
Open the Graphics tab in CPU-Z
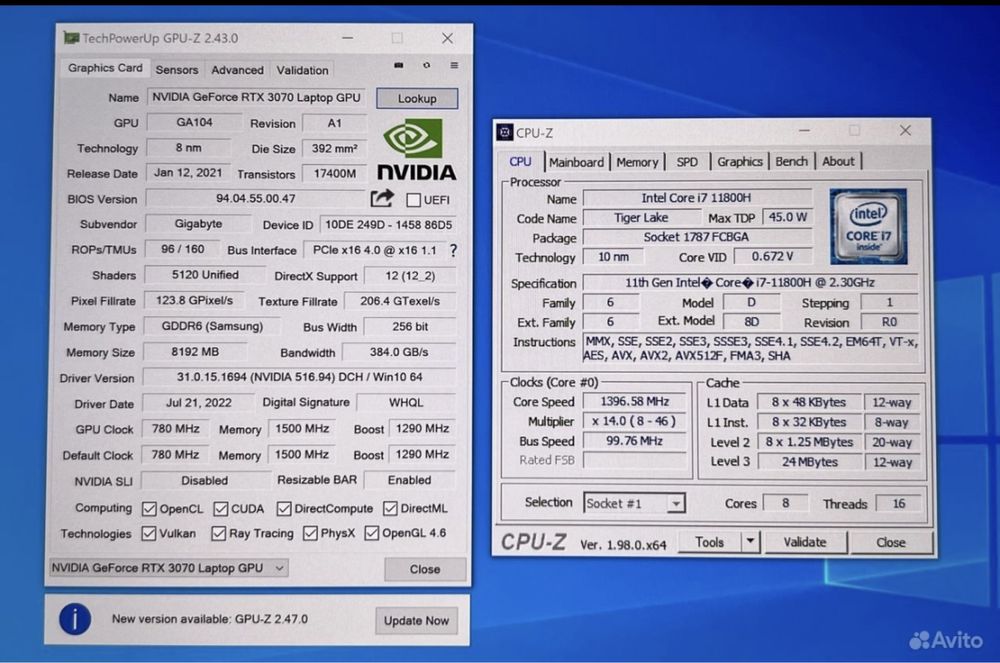(739, 162)
